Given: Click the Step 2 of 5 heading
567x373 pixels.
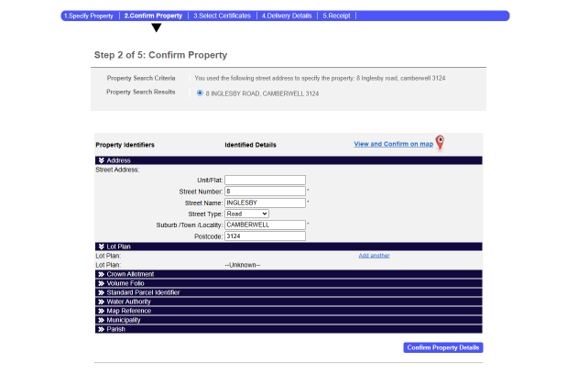Looking at the screenshot, I should 161,55.
